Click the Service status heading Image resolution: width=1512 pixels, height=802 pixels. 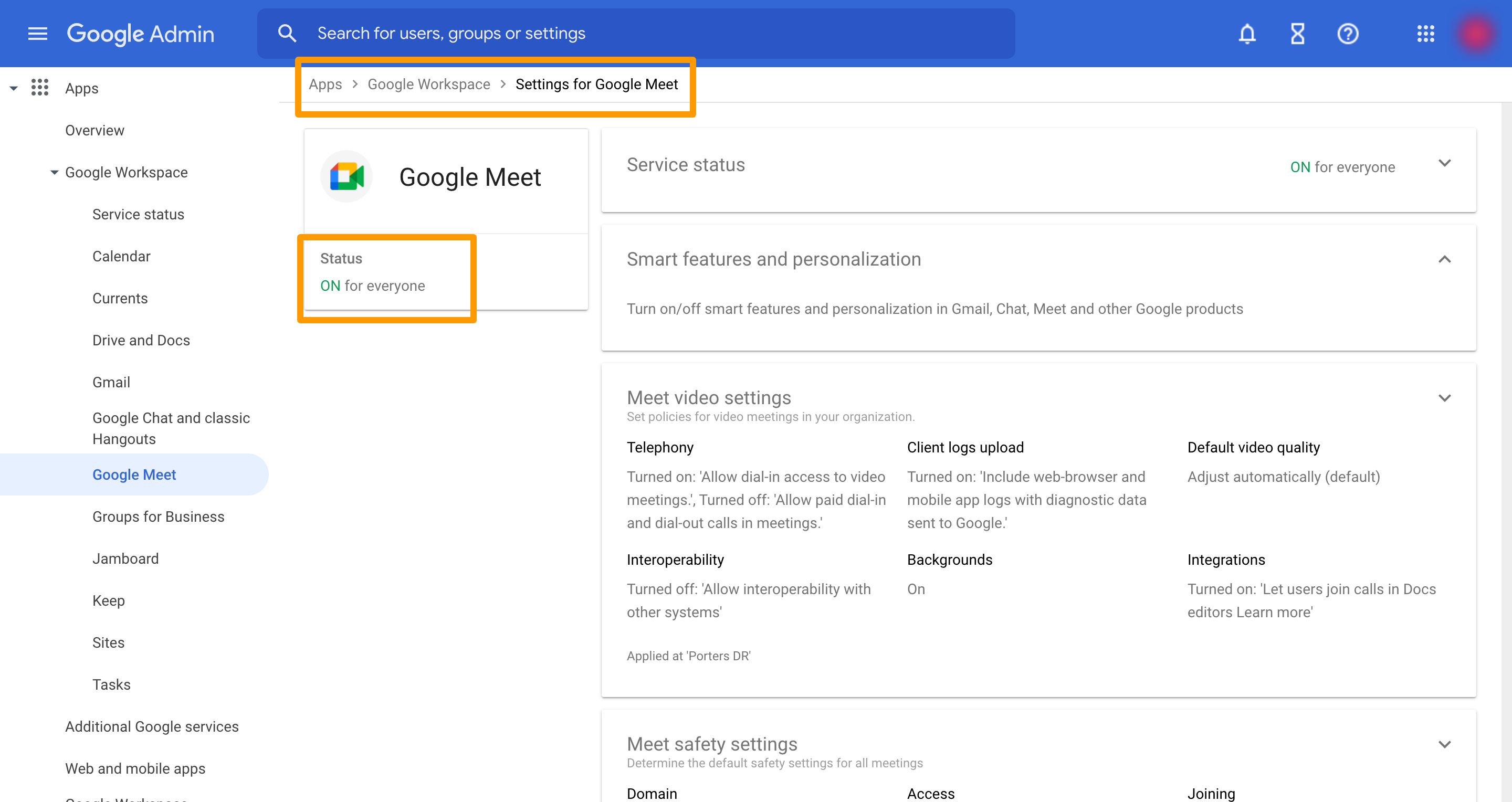click(x=686, y=165)
